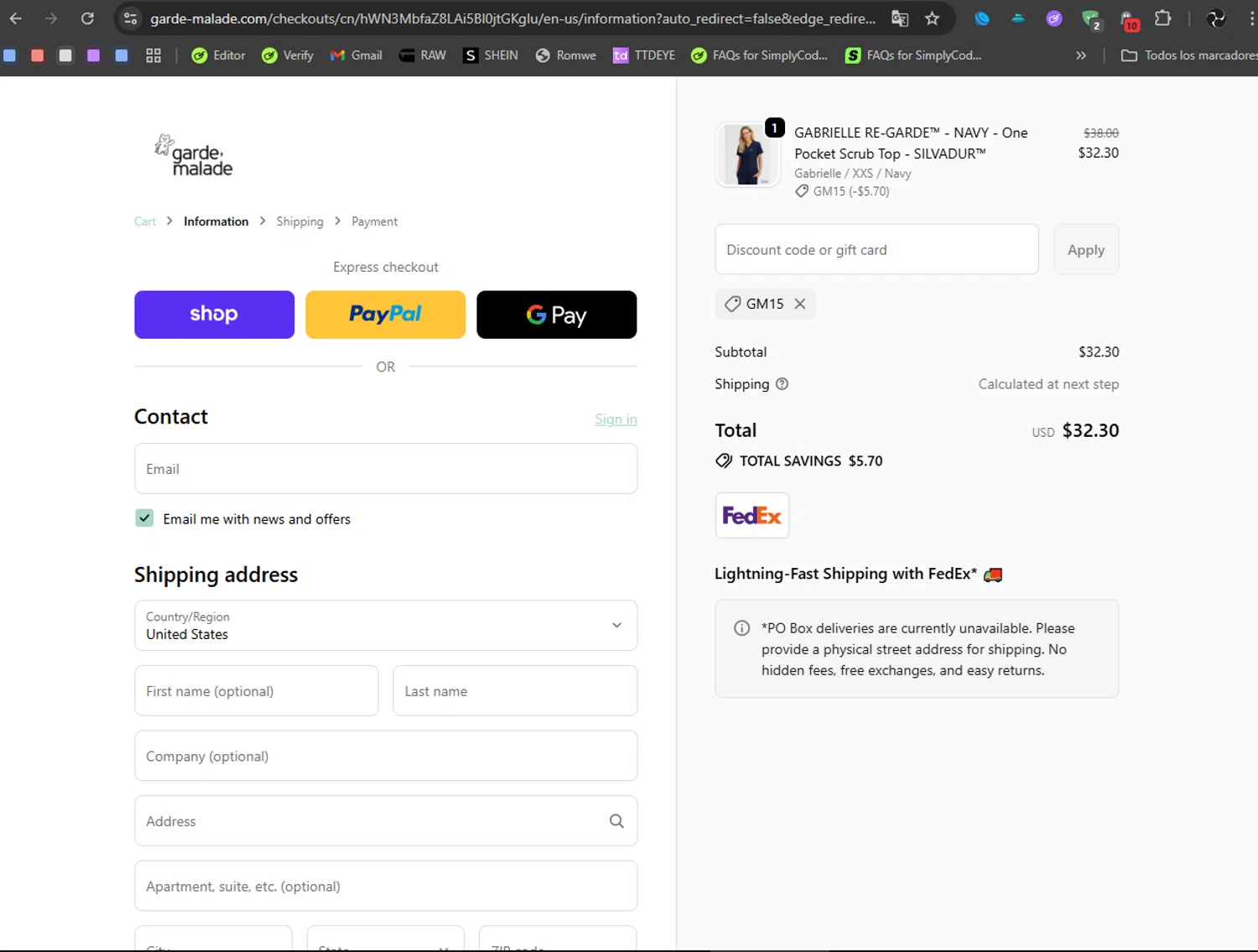Click the shipping help question mark icon
The width and height of the screenshot is (1258, 952).
pyautogui.click(x=782, y=384)
